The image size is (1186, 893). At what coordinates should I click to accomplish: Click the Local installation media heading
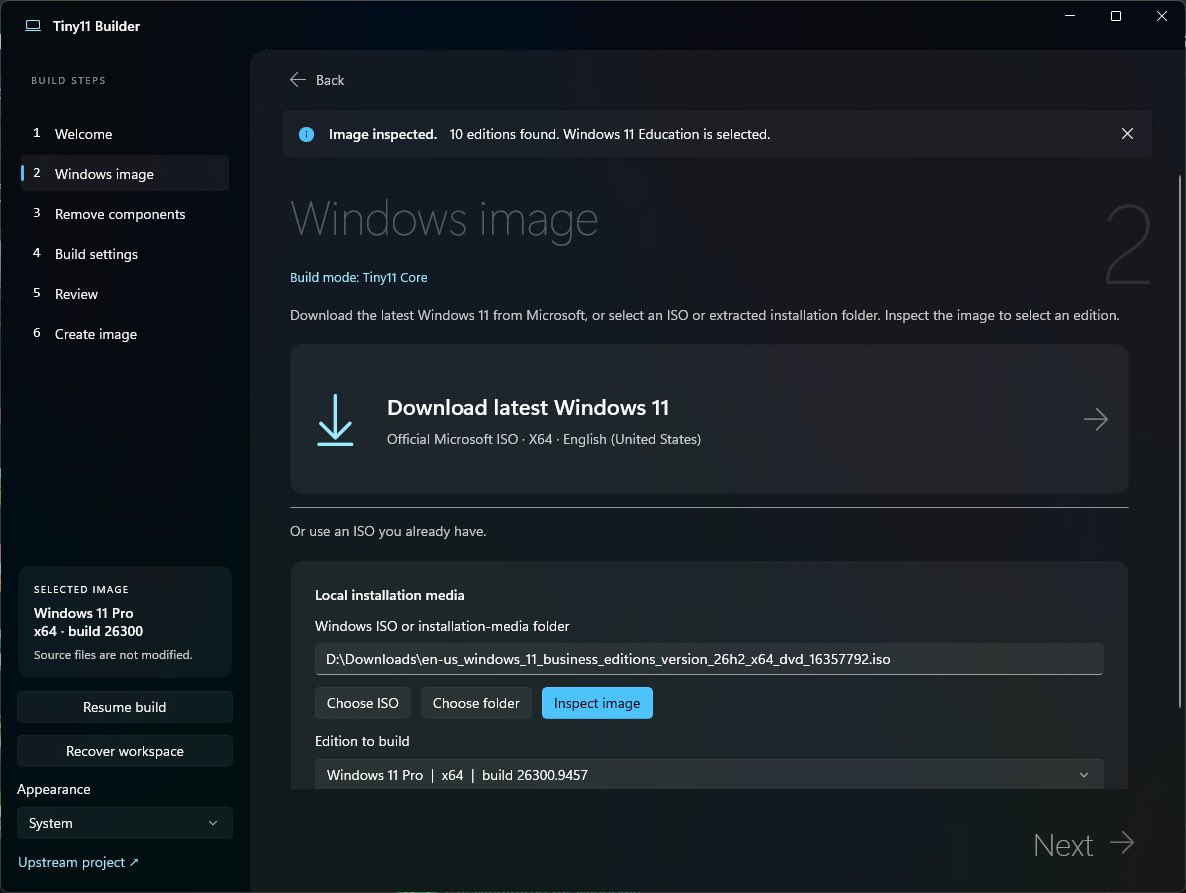coord(390,595)
